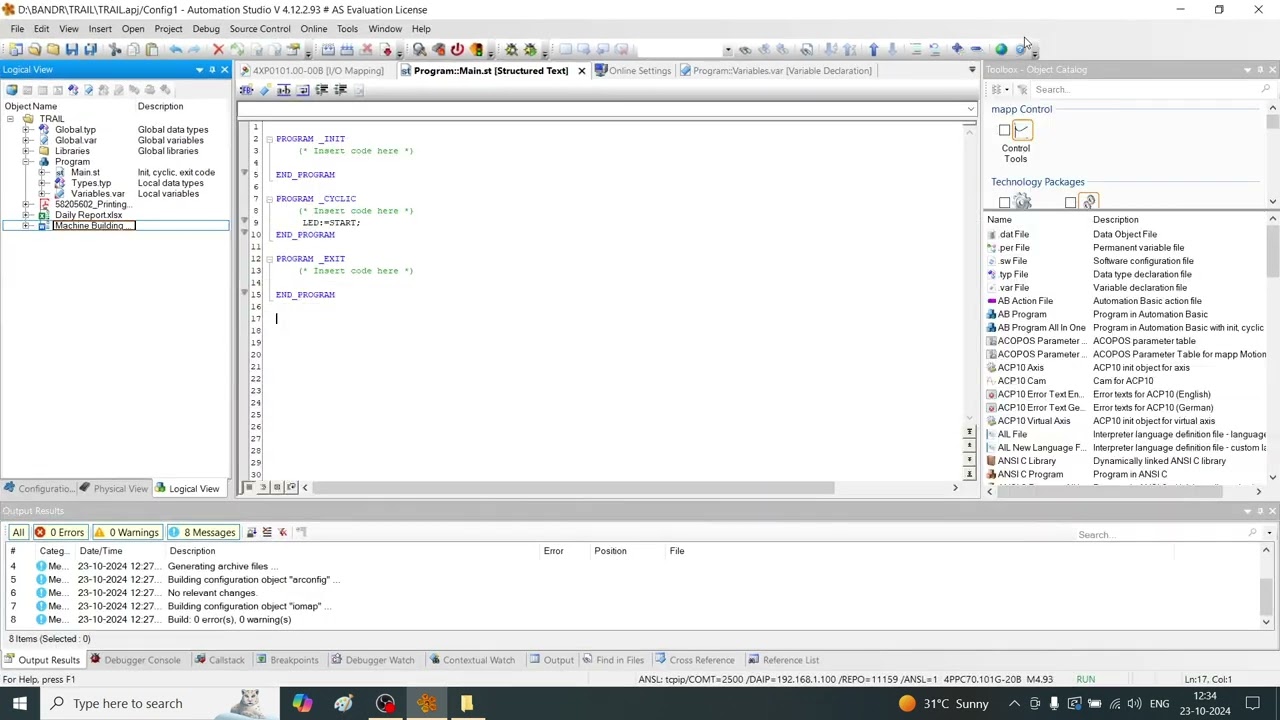Open the Source Control menu
Screen dimensions: 1280x720
tap(260, 29)
